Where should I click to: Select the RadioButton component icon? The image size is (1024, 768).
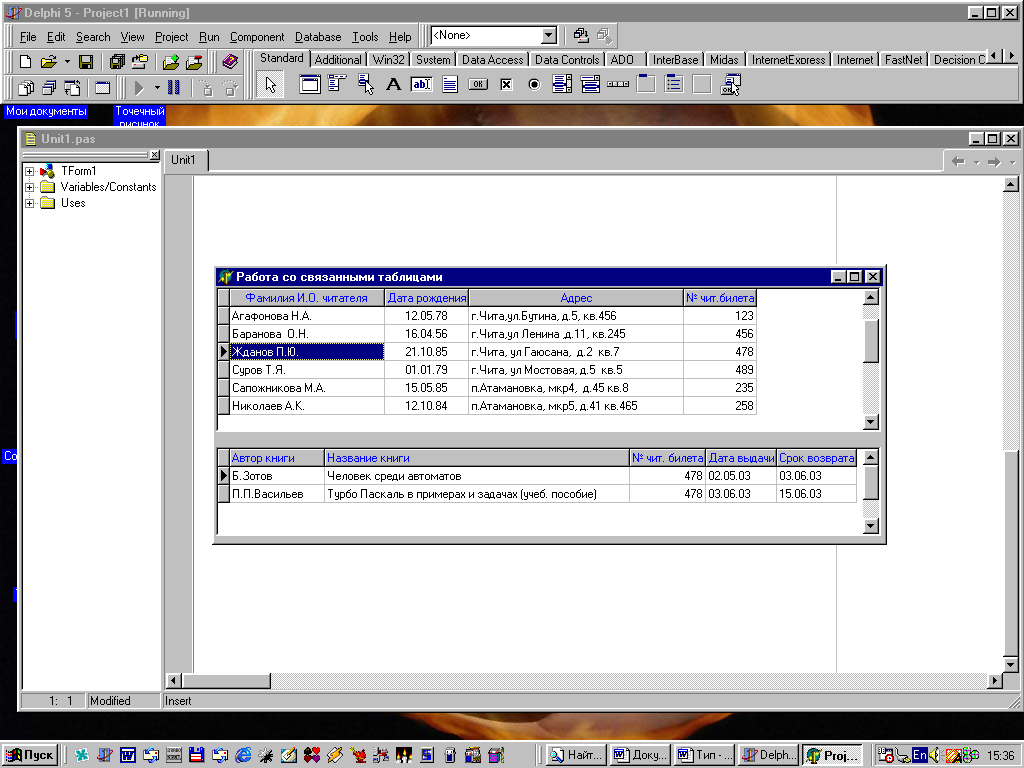[x=534, y=84]
